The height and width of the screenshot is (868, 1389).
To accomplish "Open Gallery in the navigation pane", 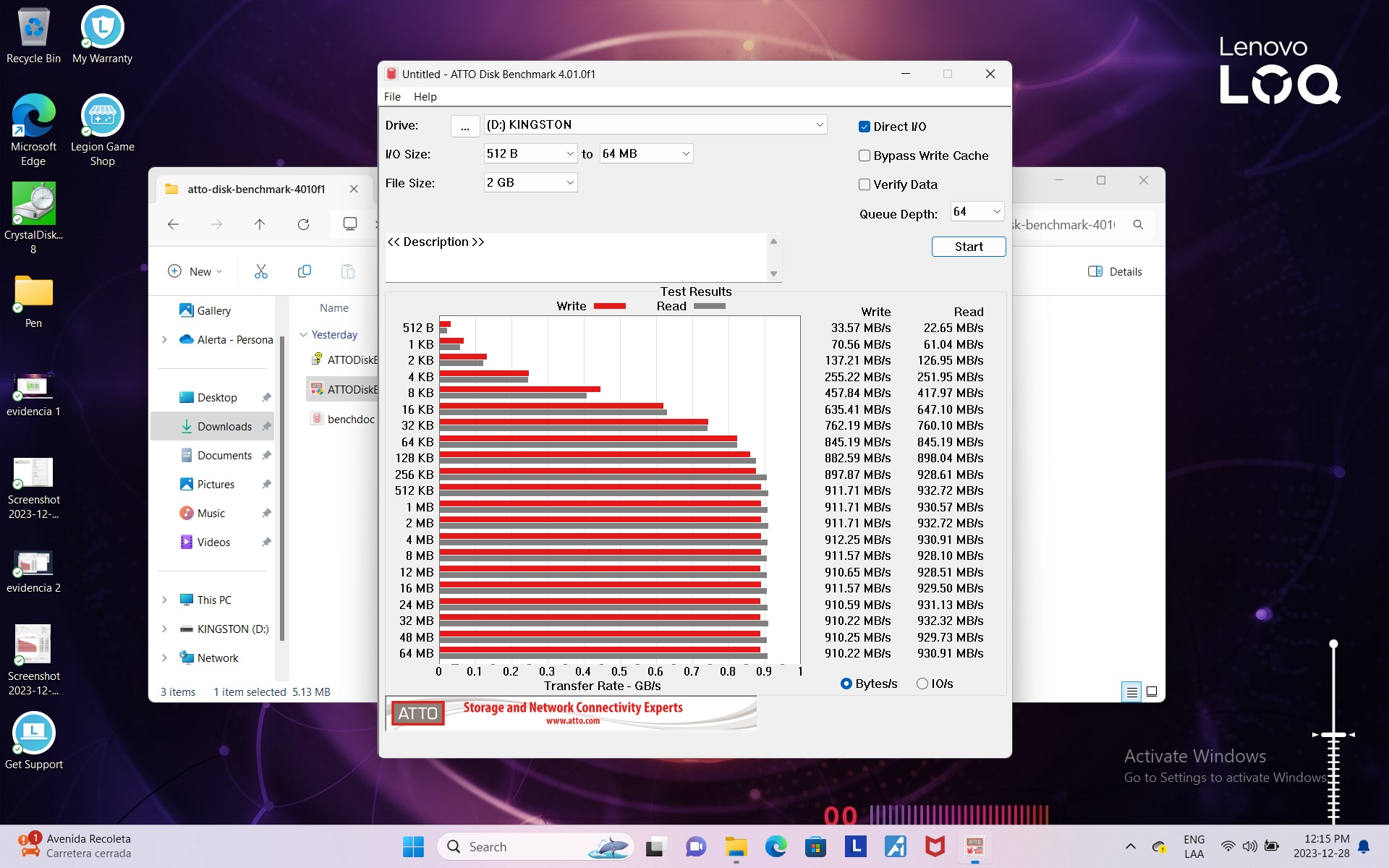I will click(213, 310).
